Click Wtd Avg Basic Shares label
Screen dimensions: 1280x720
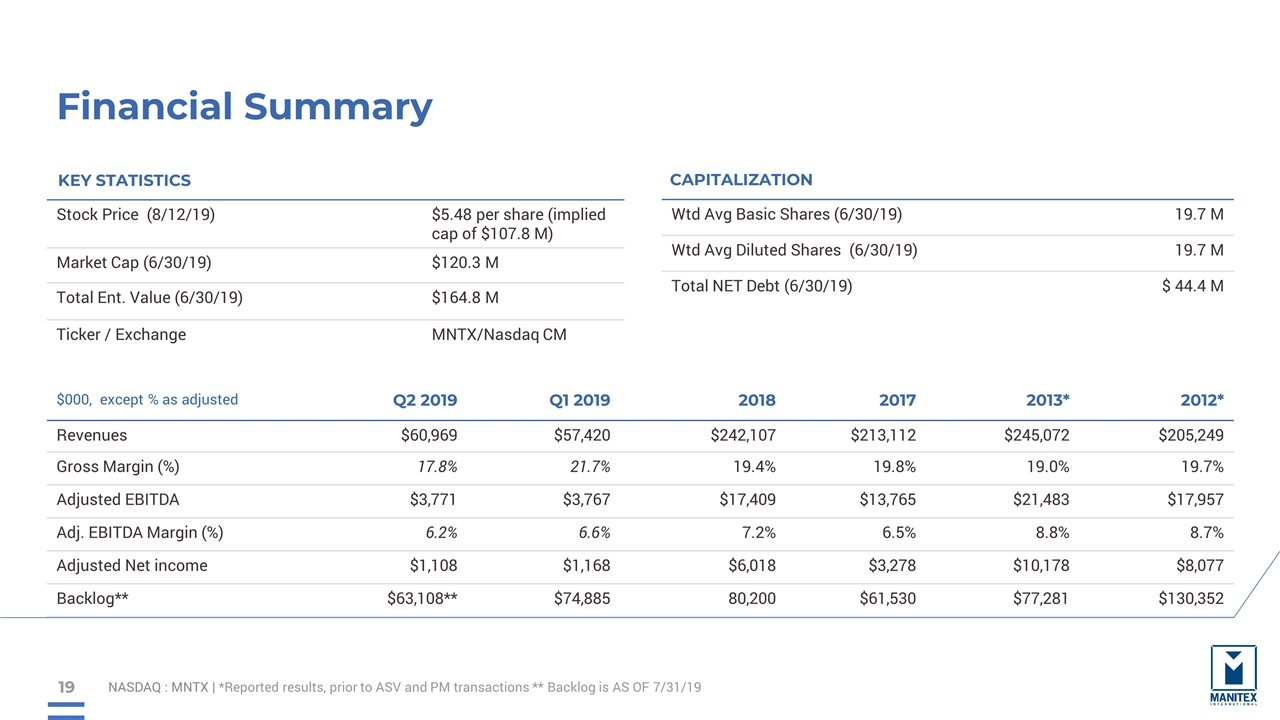tap(786, 214)
